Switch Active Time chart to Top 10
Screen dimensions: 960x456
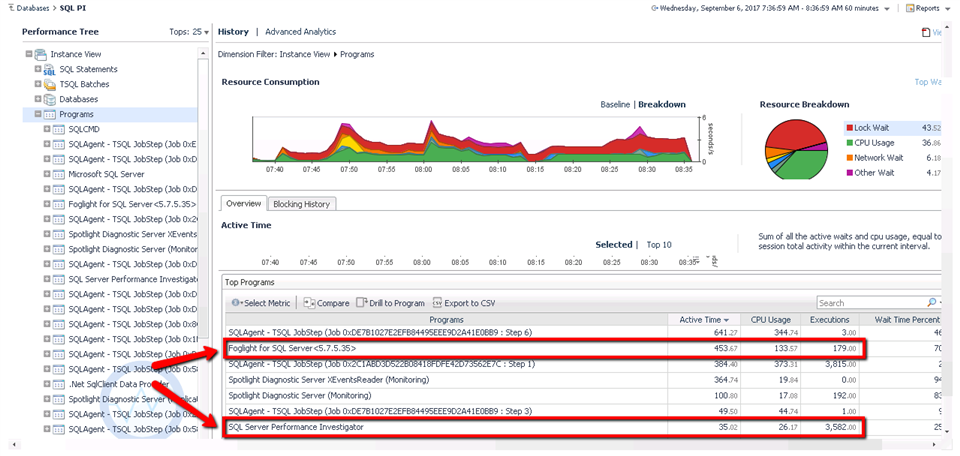pyautogui.click(x=659, y=245)
